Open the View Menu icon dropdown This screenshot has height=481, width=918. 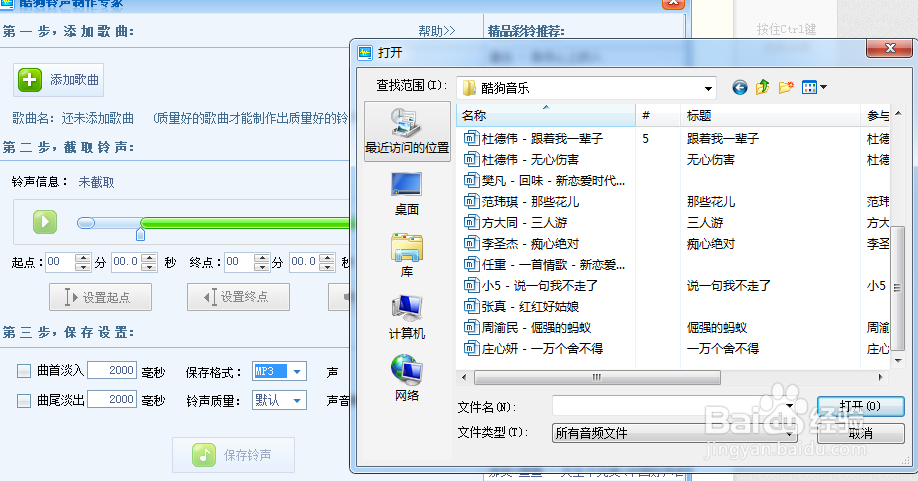814,88
